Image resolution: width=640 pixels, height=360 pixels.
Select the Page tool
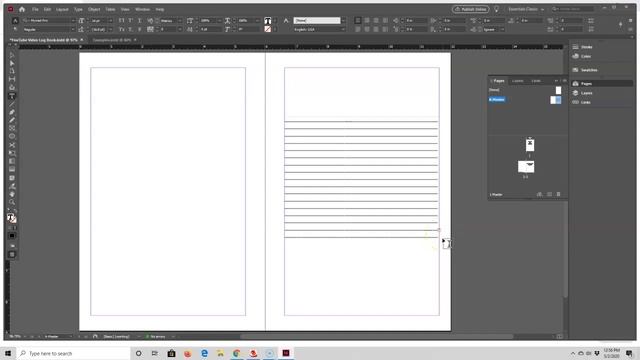coord(12,71)
